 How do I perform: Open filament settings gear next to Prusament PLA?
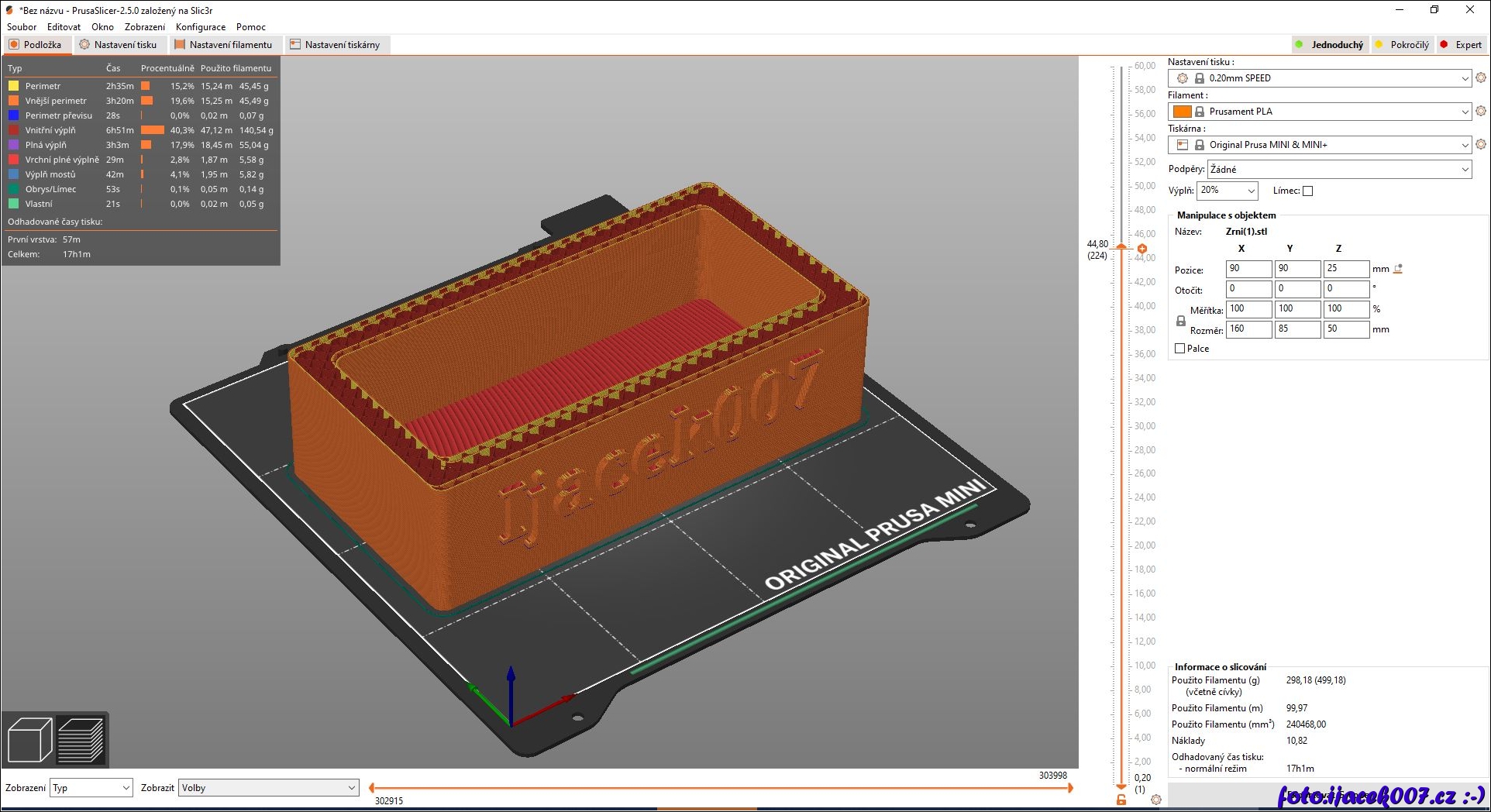coord(1481,112)
